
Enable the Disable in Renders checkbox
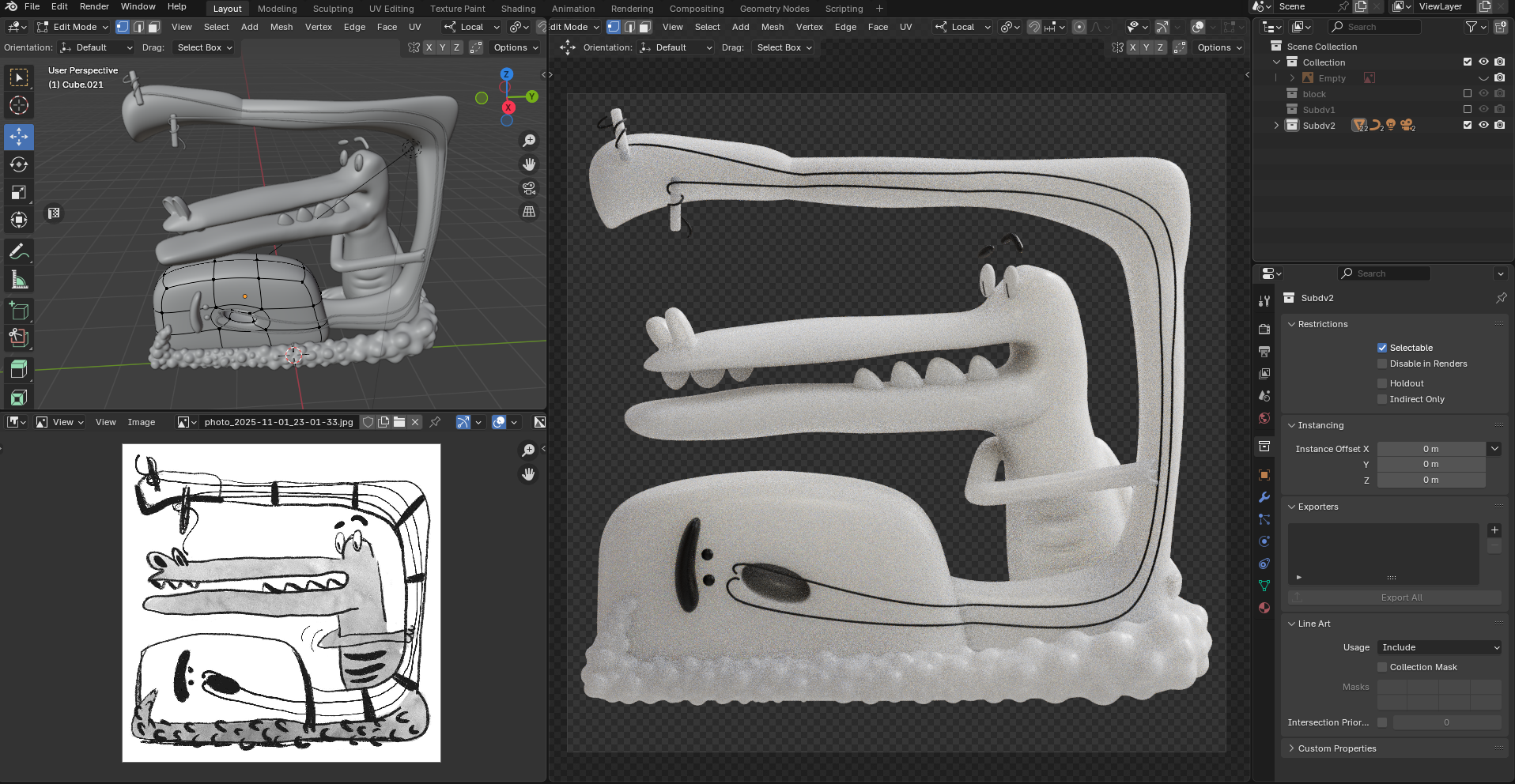[x=1382, y=364]
